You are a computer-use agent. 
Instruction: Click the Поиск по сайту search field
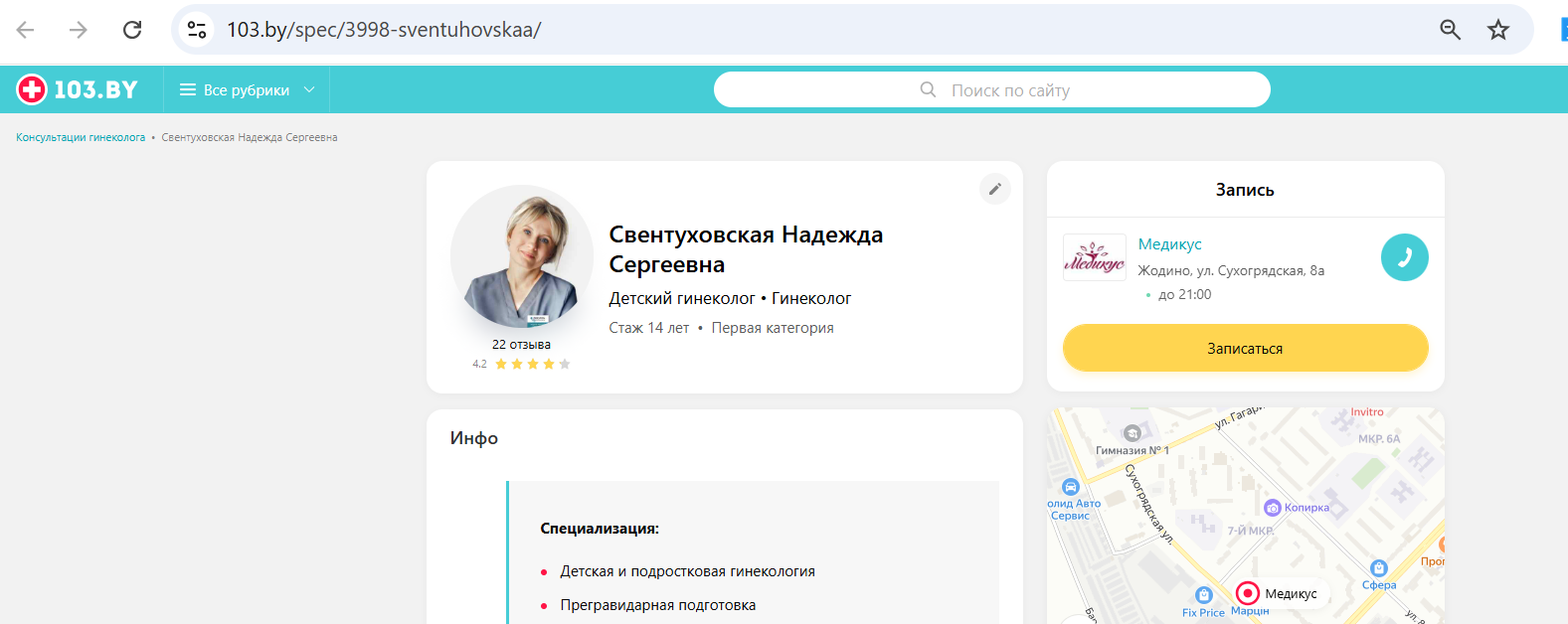(992, 89)
